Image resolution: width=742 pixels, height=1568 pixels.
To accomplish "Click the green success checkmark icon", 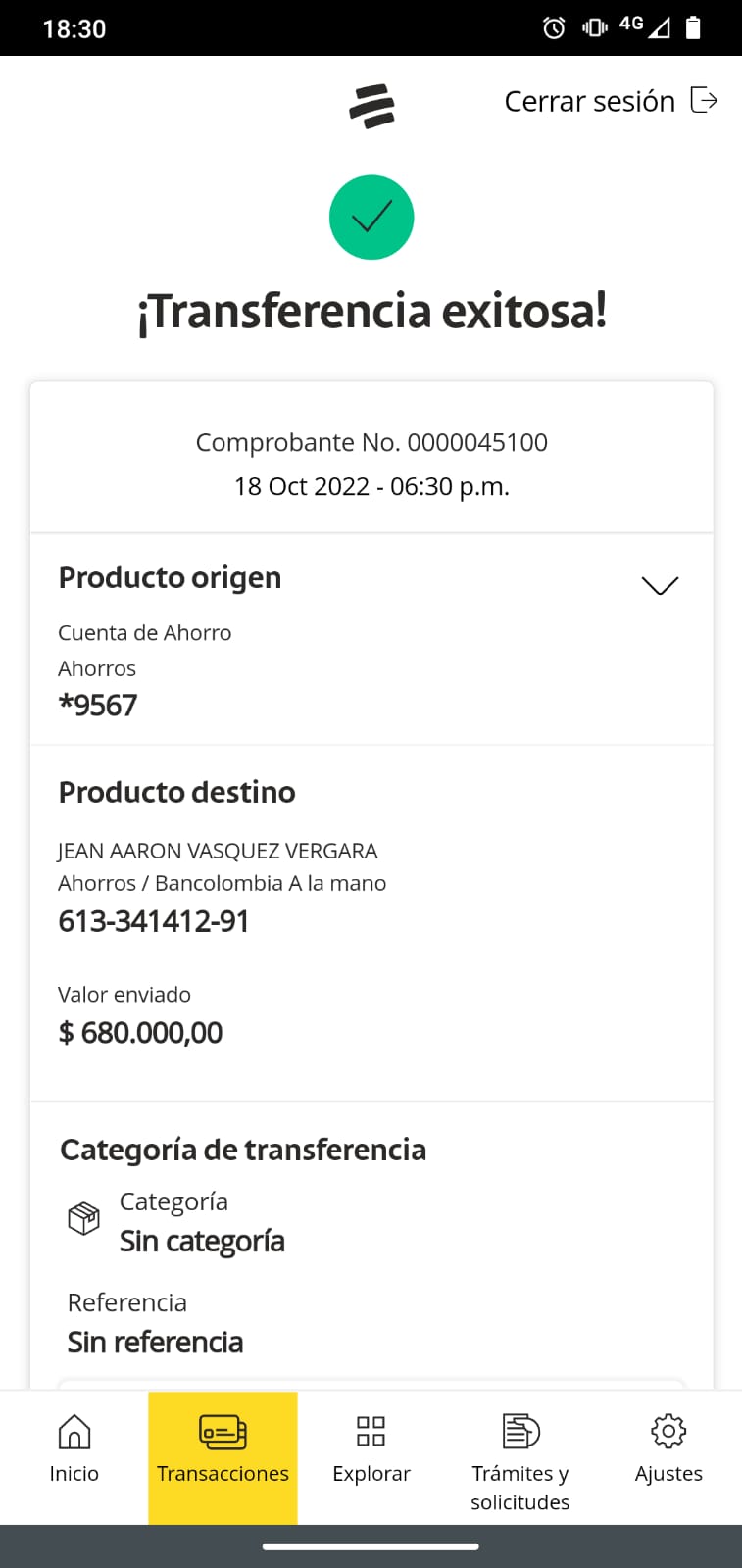I will tap(371, 218).
